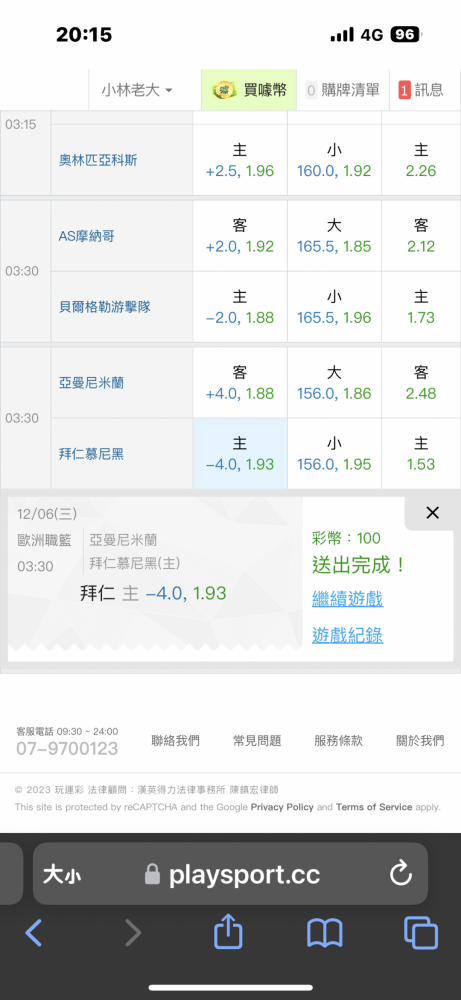The image size is (461, 1000).
Task: Reload the page with refresh icon
Action: [x=401, y=874]
